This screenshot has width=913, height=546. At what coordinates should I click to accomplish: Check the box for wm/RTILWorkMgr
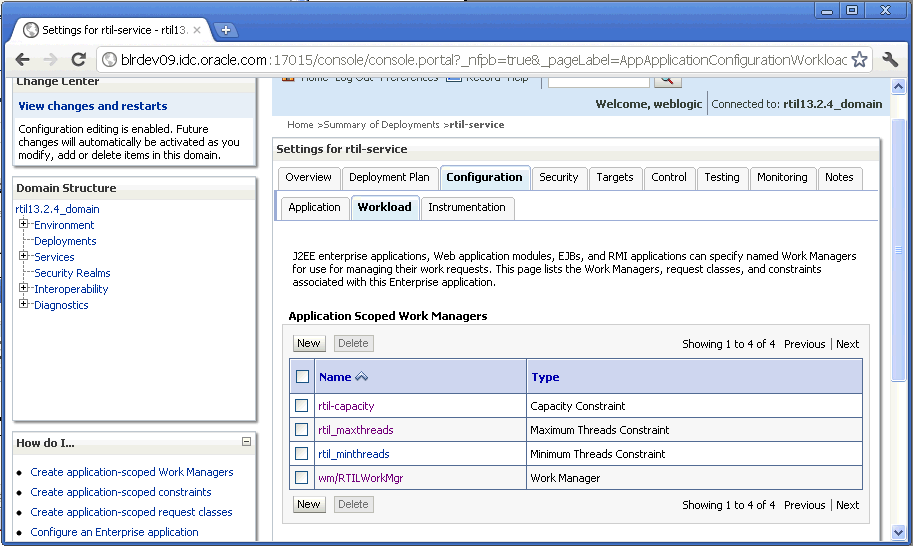(302, 477)
